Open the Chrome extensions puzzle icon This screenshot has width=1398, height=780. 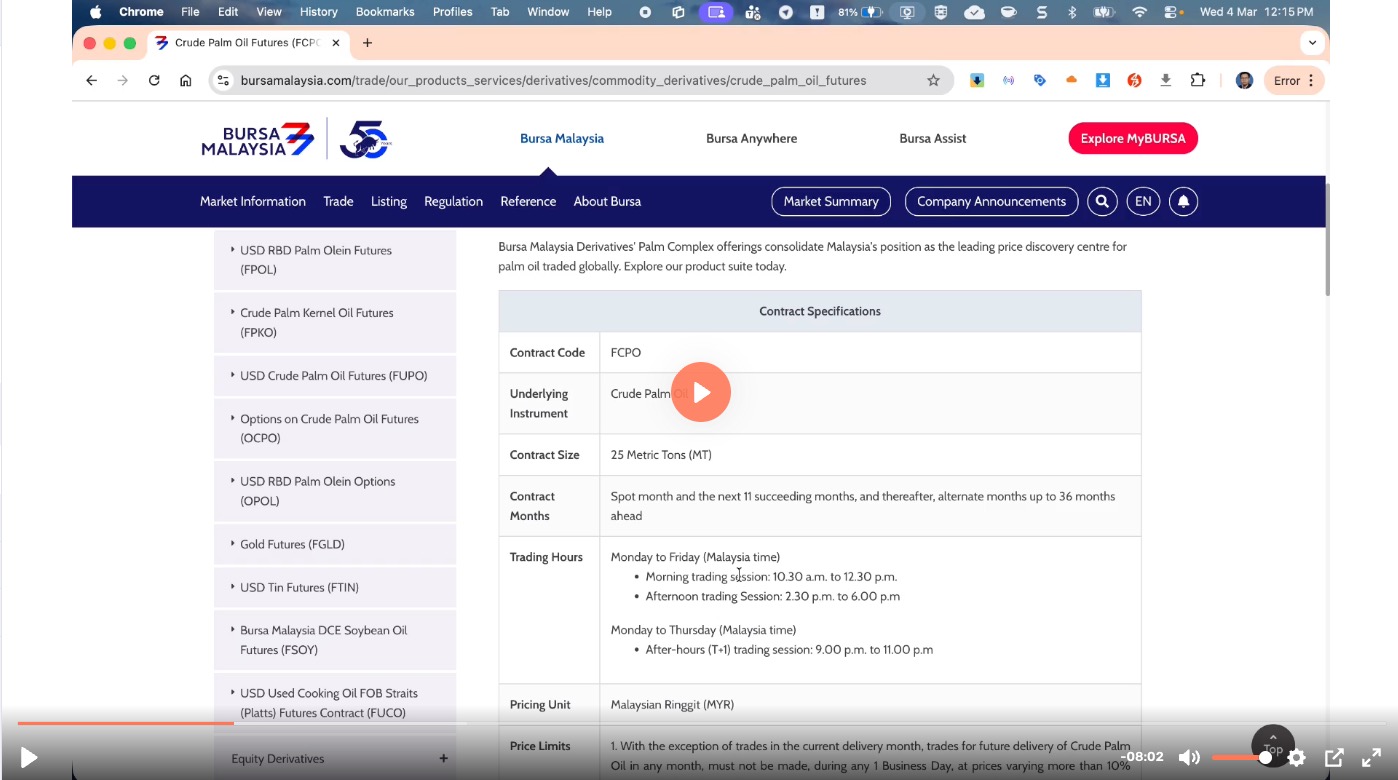pos(1198,81)
